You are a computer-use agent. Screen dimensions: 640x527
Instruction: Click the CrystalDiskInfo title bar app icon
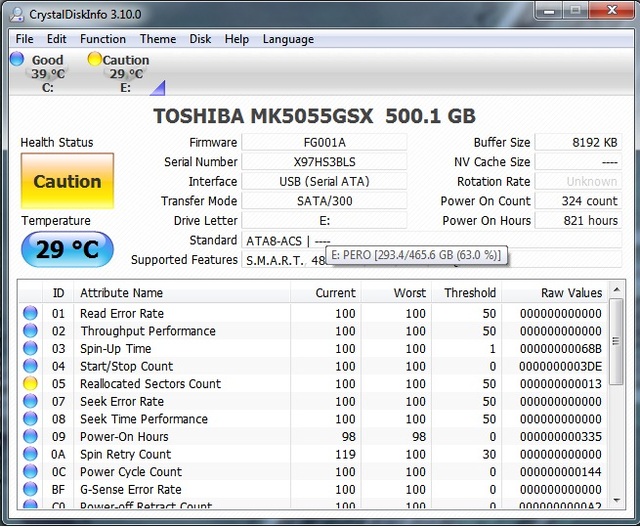(17, 15)
